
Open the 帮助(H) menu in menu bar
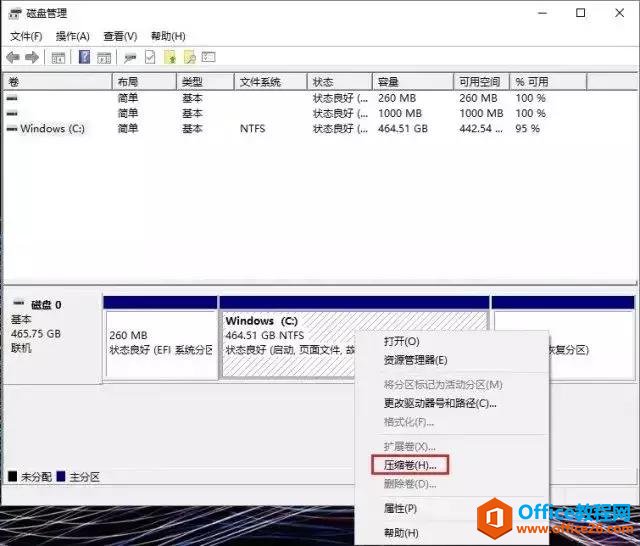[168, 36]
